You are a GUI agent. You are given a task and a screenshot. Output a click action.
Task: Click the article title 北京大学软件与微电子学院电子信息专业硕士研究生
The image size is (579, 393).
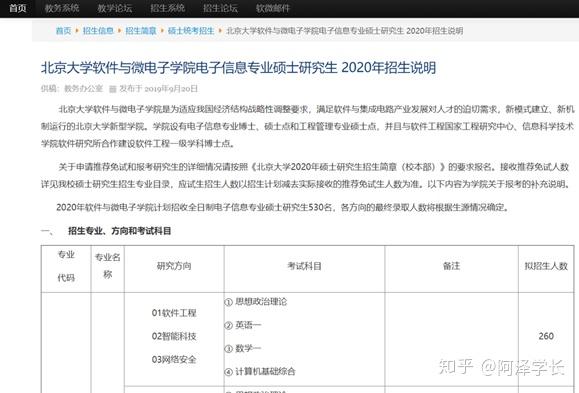click(x=238, y=68)
